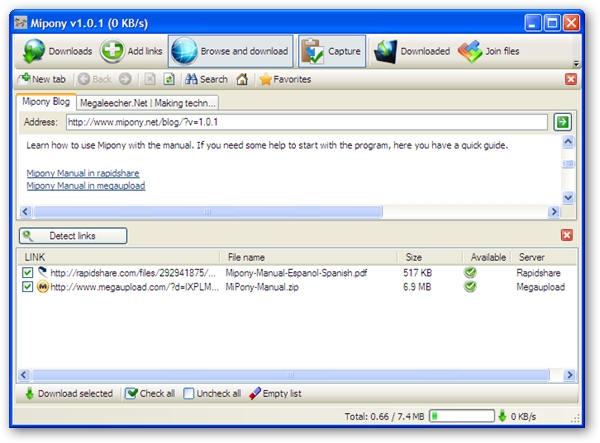Click the Check all button
This screenshot has height=443, width=600.
(x=150, y=393)
